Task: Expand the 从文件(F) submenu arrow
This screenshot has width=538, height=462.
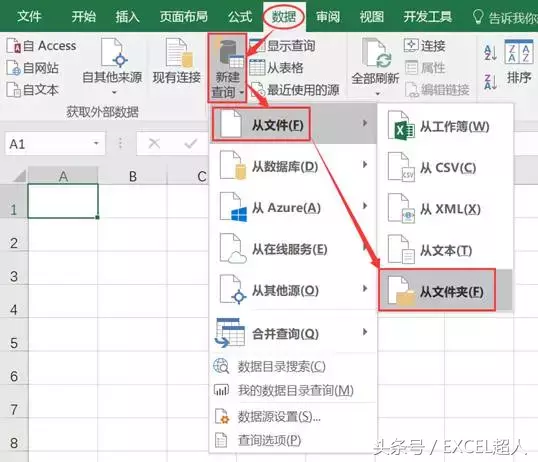Action: click(365, 123)
